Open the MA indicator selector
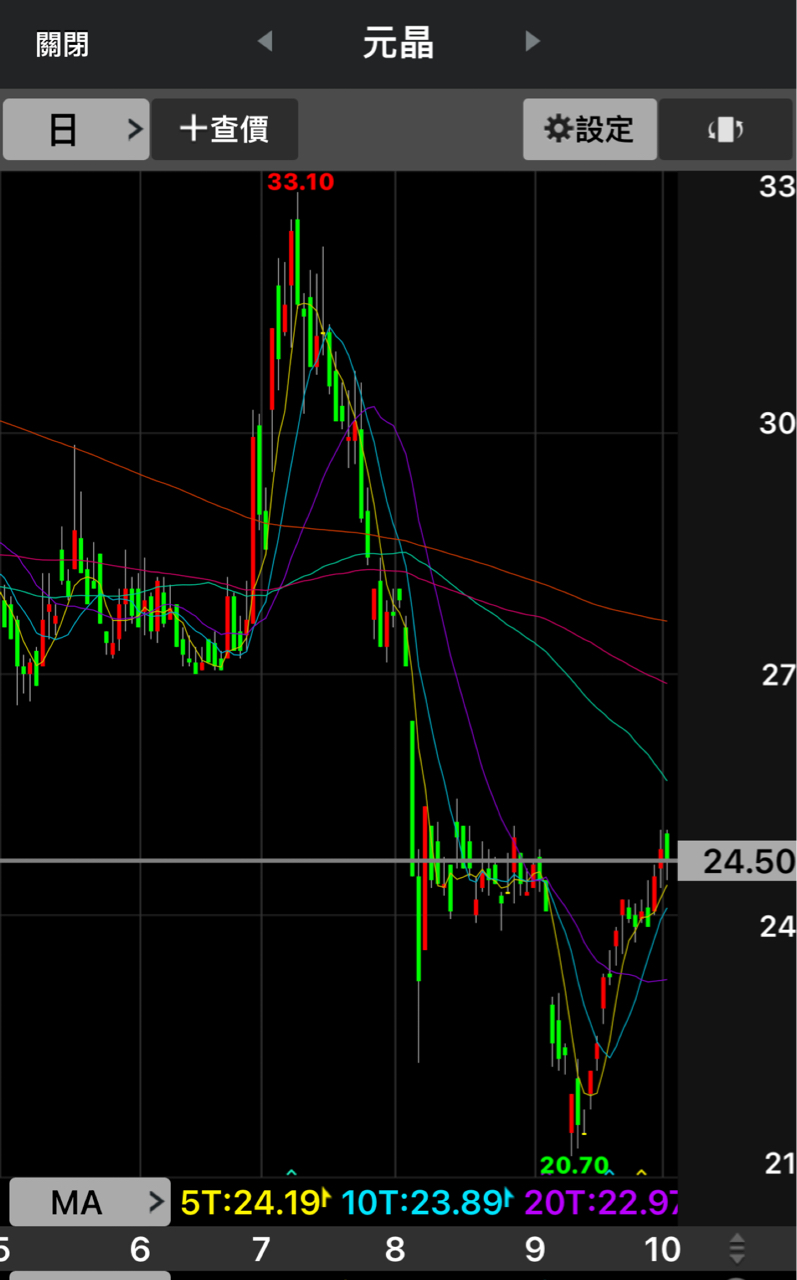 click(90, 1202)
